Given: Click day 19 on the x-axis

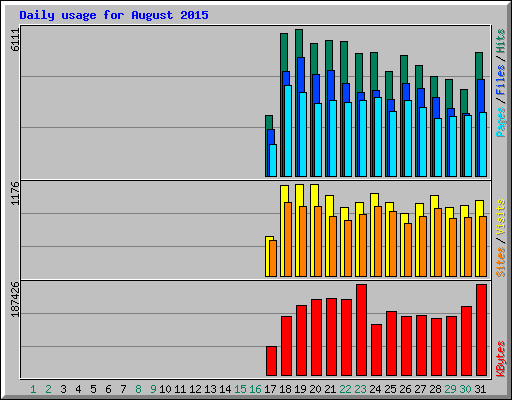Looking at the screenshot, I should (300, 389).
